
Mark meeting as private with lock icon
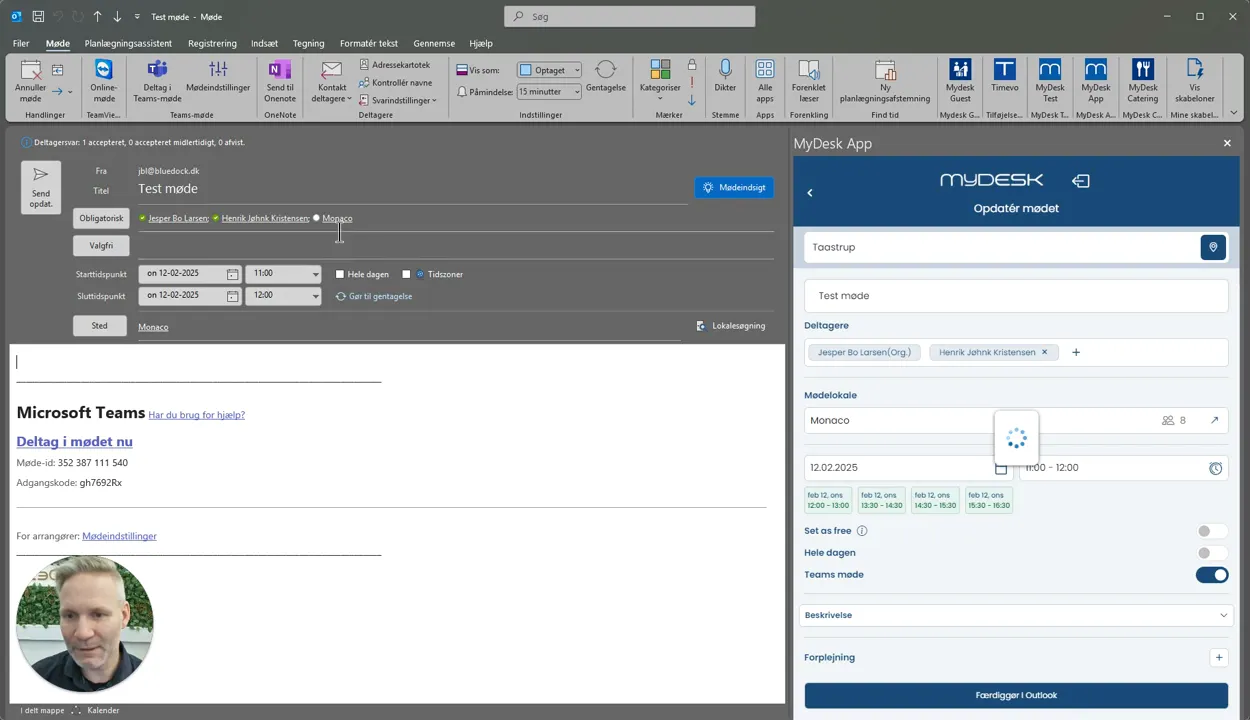click(691, 65)
